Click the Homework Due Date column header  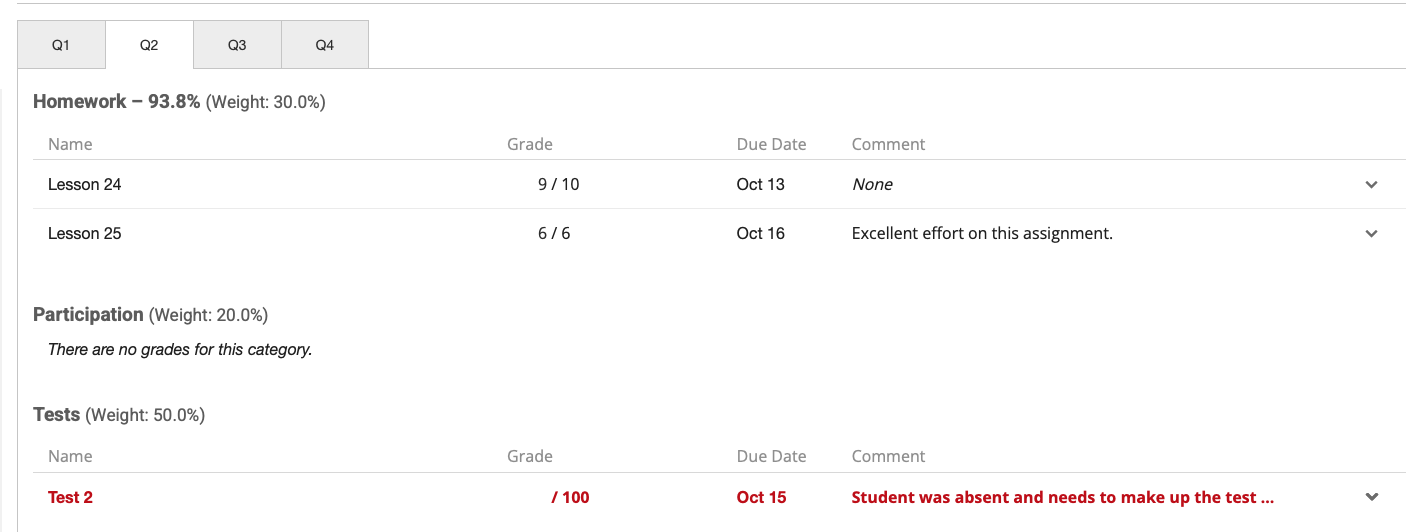771,145
